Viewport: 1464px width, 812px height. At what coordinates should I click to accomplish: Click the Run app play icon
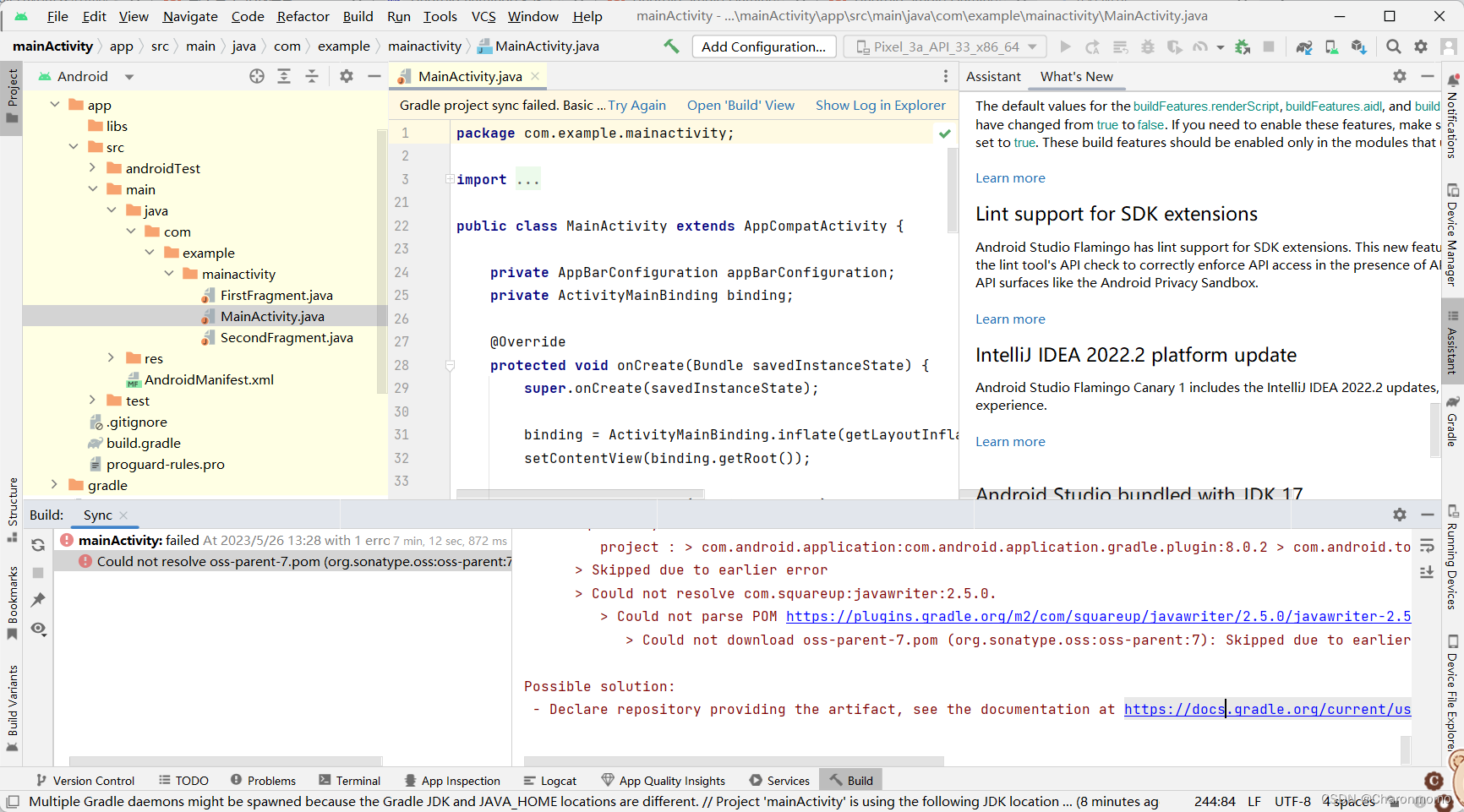tap(1065, 46)
